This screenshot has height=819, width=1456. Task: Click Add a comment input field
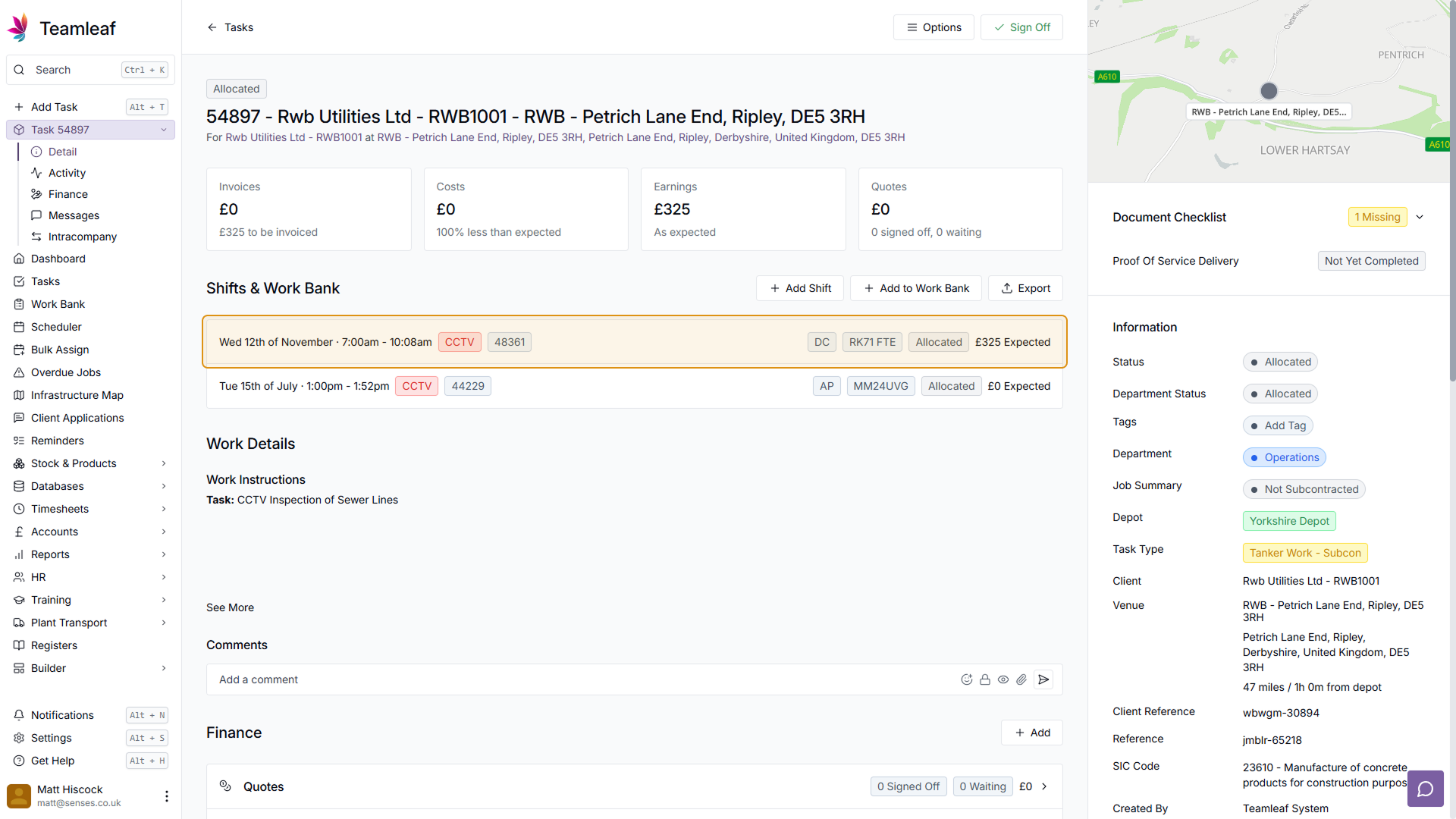(580, 679)
